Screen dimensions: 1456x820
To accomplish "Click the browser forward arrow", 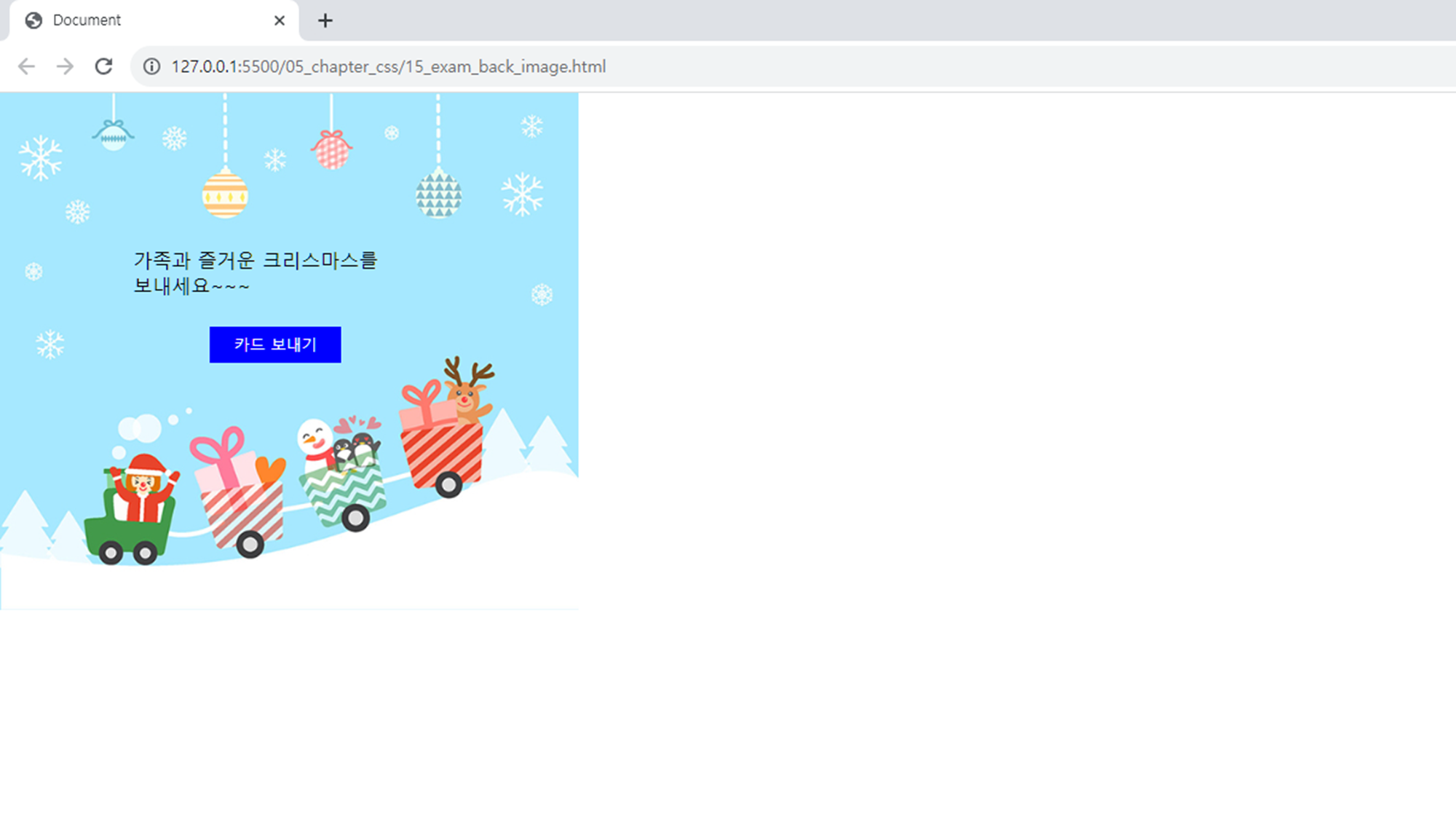I will point(65,66).
